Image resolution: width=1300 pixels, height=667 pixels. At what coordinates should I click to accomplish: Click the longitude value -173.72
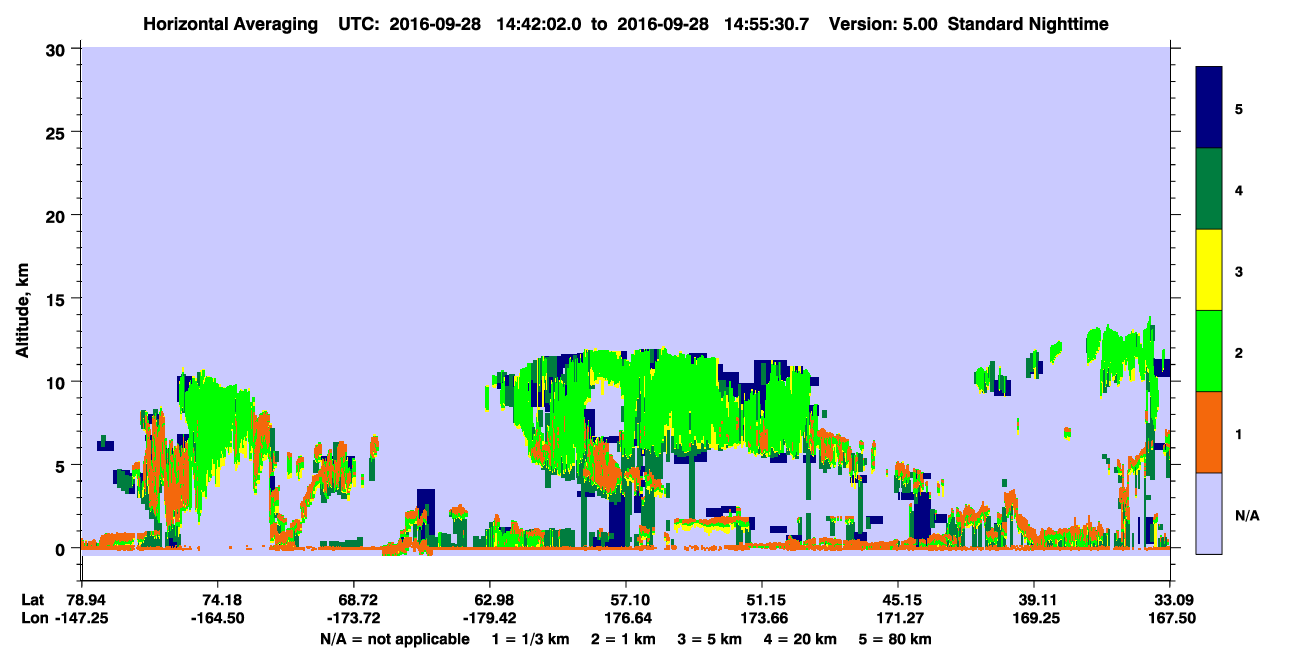click(353, 618)
